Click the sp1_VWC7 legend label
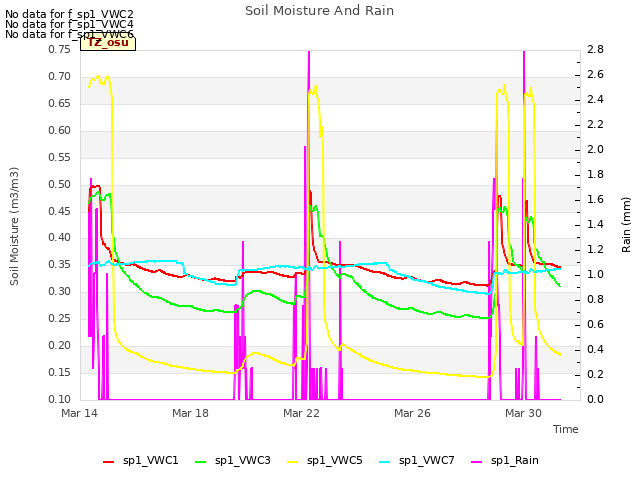 tap(427, 460)
